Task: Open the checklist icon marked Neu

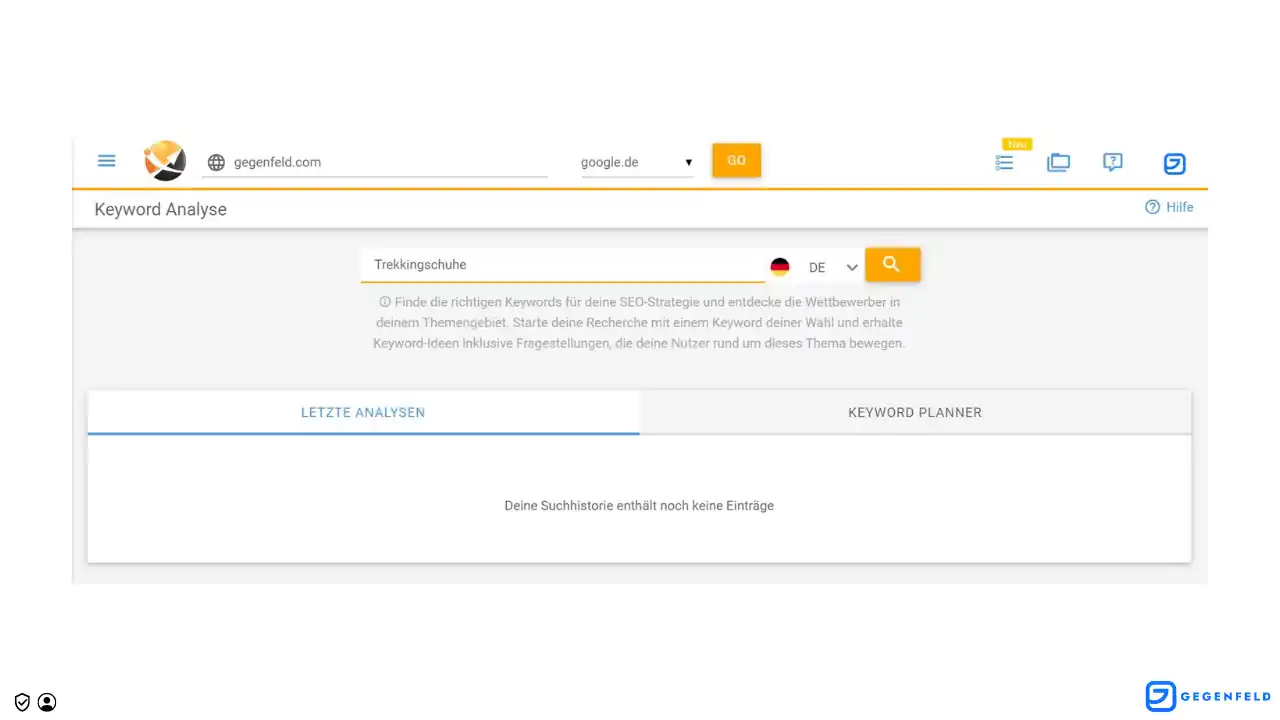Action: coord(1005,162)
